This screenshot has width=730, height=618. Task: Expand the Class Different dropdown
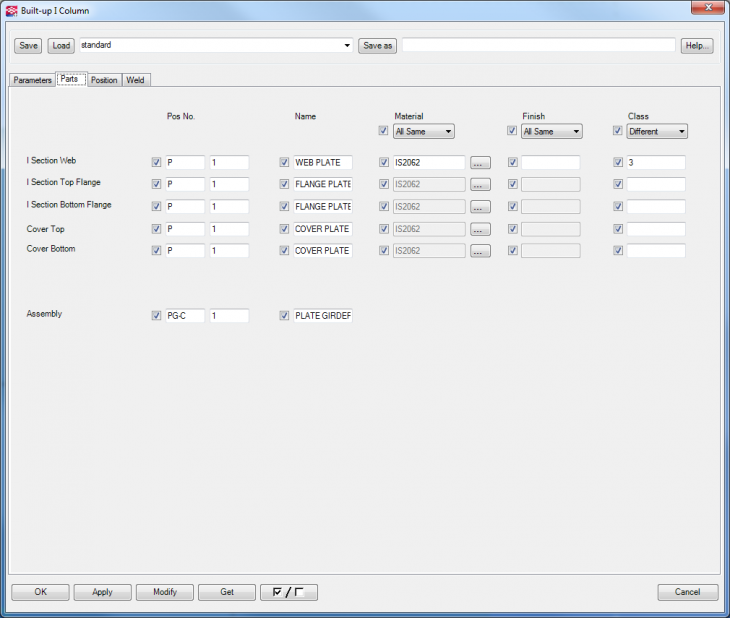(656, 131)
